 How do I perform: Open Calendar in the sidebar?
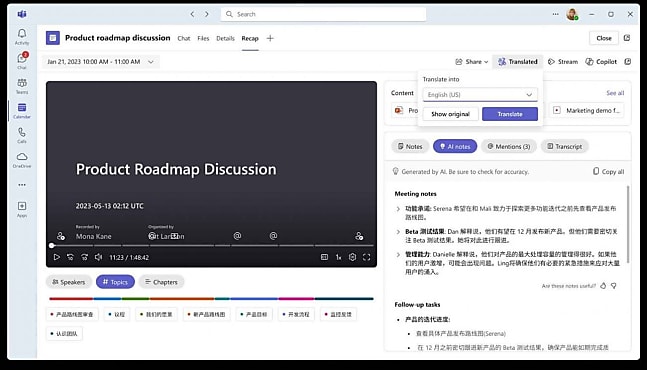tap(22, 111)
